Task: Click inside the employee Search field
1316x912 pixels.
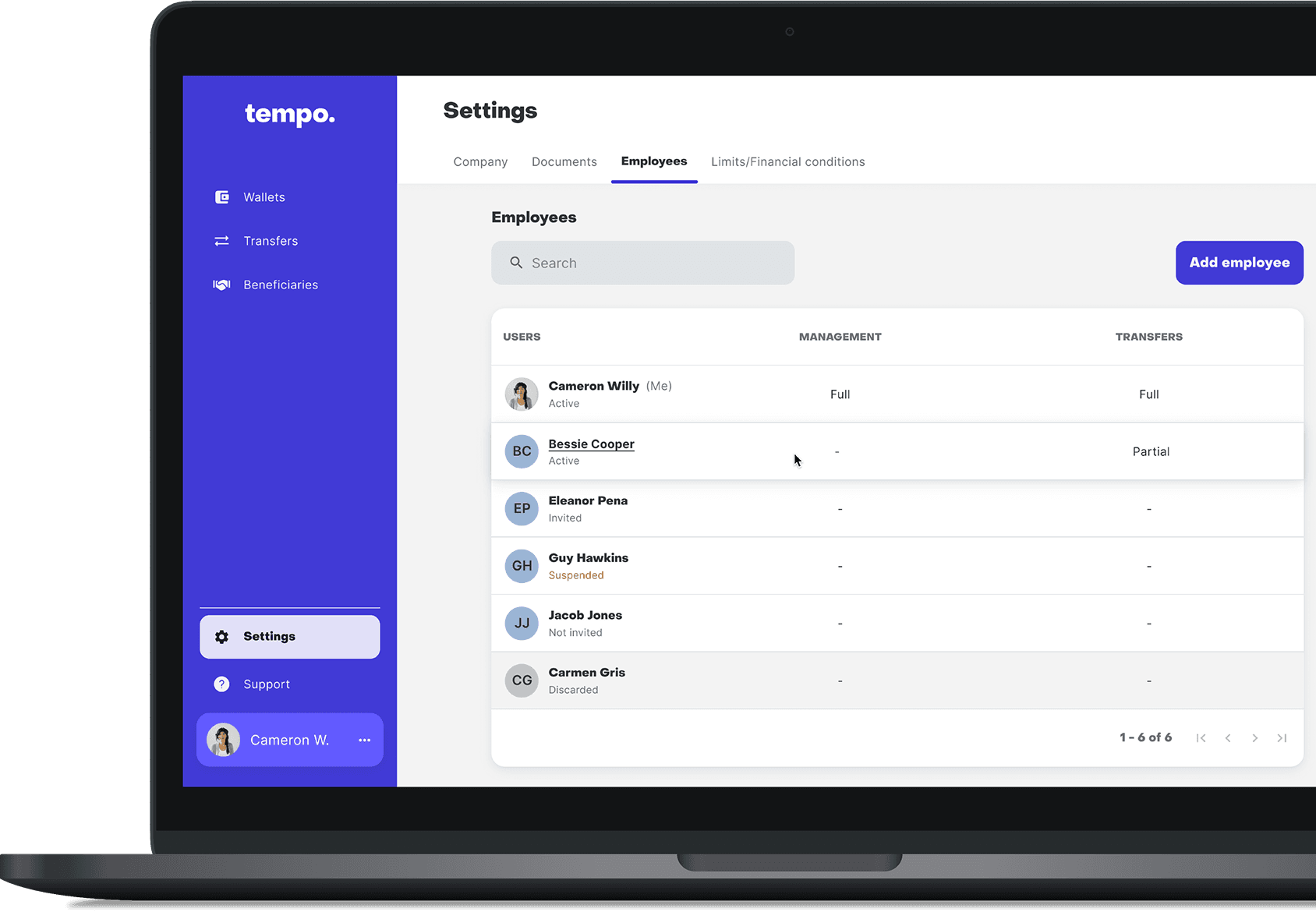Action: (x=642, y=263)
